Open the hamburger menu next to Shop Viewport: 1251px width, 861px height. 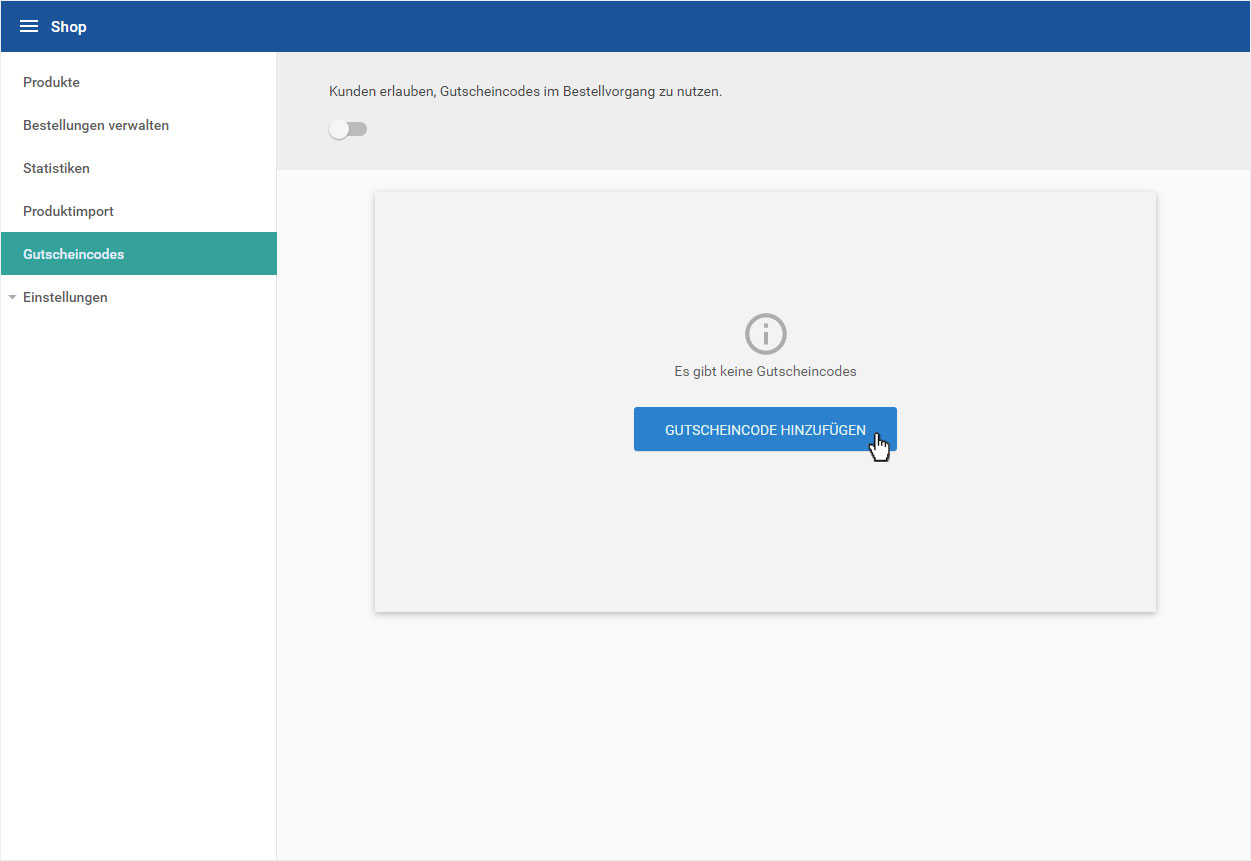pos(29,27)
